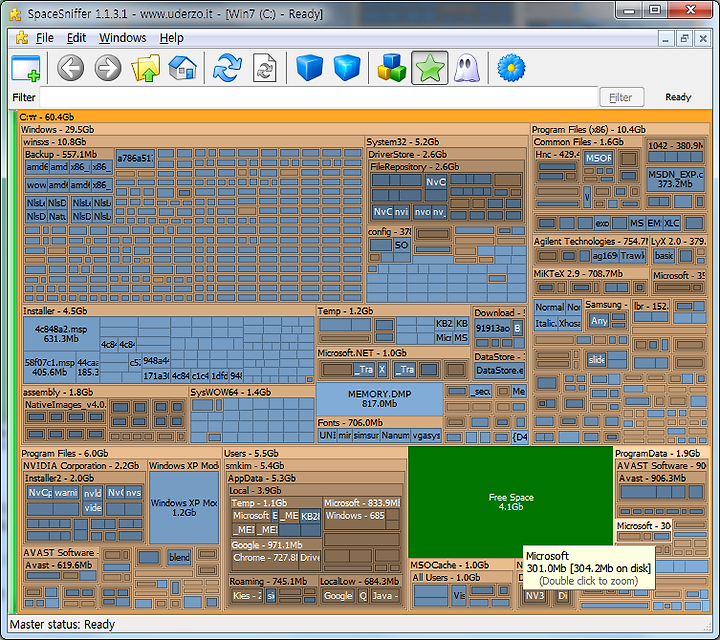Viewport: 720px width, 640px height.
Task: Click the New view window icon
Action: coord(26,69)
